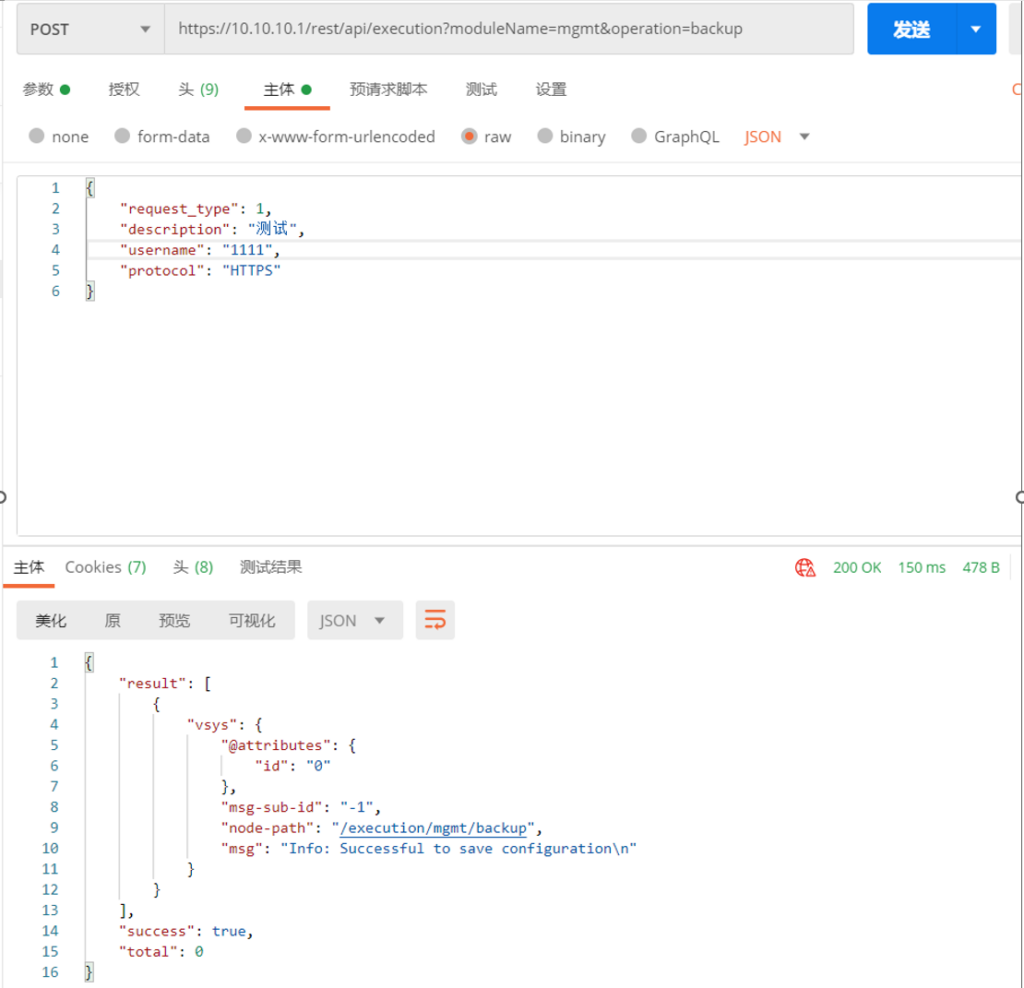Image resolution: width=1024 pixels, height=988 pixels.
Task: Open the orange JSON body format dropdown
Action: point(776,136)
